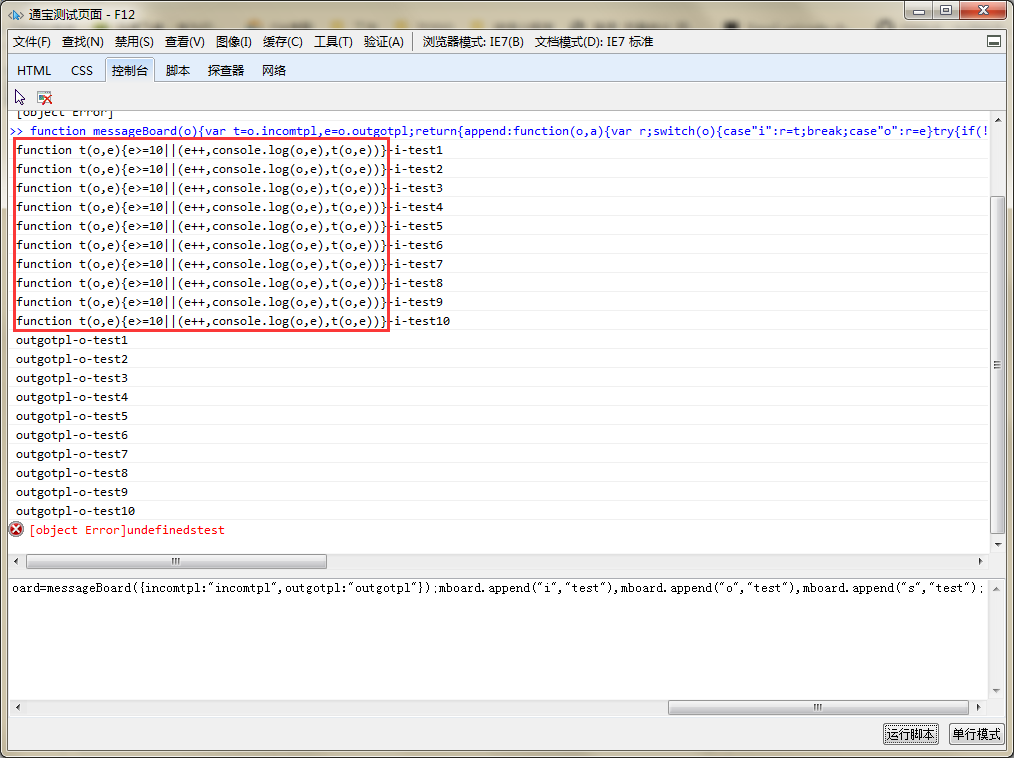Viewport: 1014px width, 758px height.
Task: Click the pin window icon at top right
Action: 994,41
